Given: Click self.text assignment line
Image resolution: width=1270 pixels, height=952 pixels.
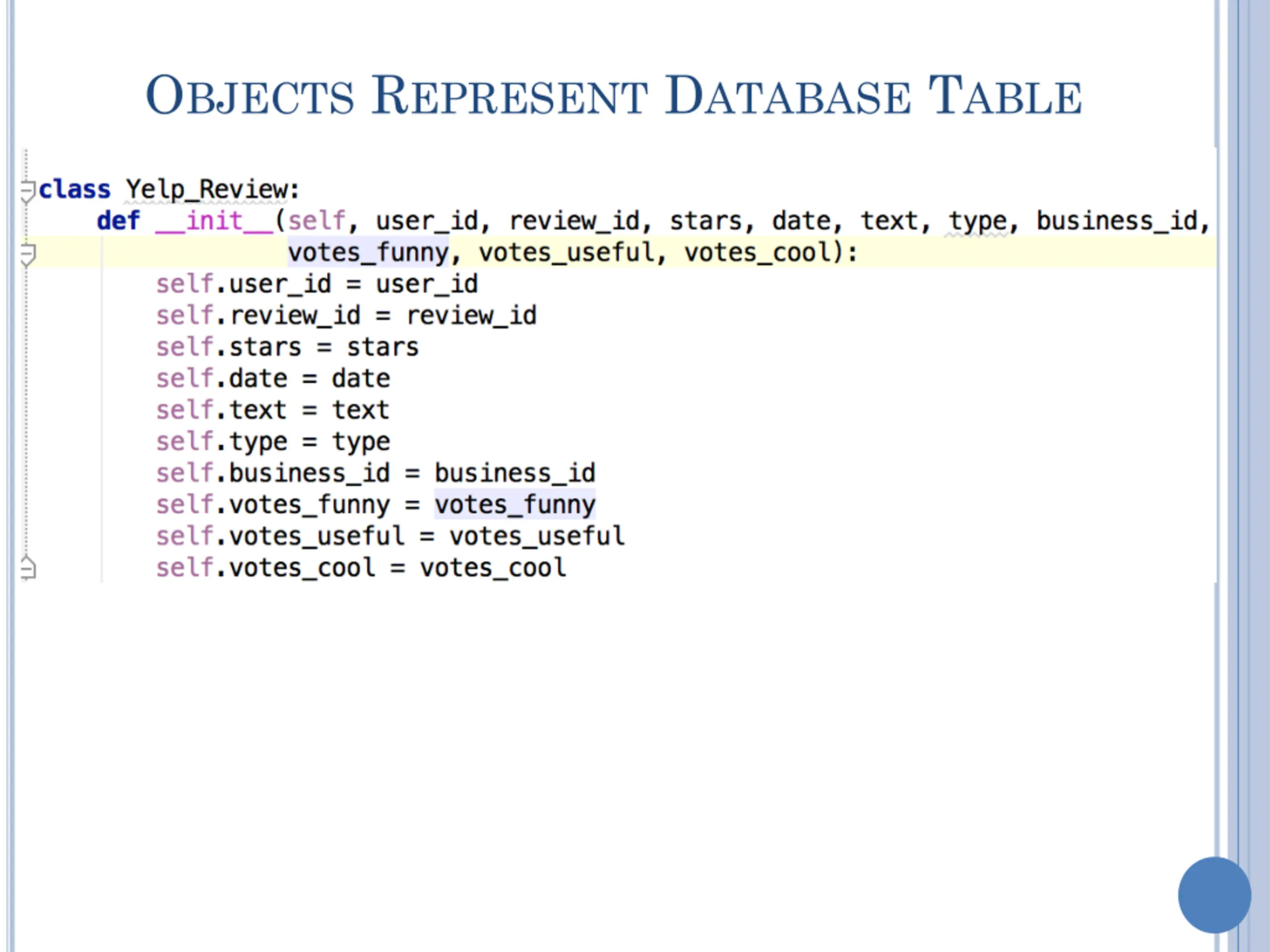Looking at the screenshot, I should [x=273, y=410].
